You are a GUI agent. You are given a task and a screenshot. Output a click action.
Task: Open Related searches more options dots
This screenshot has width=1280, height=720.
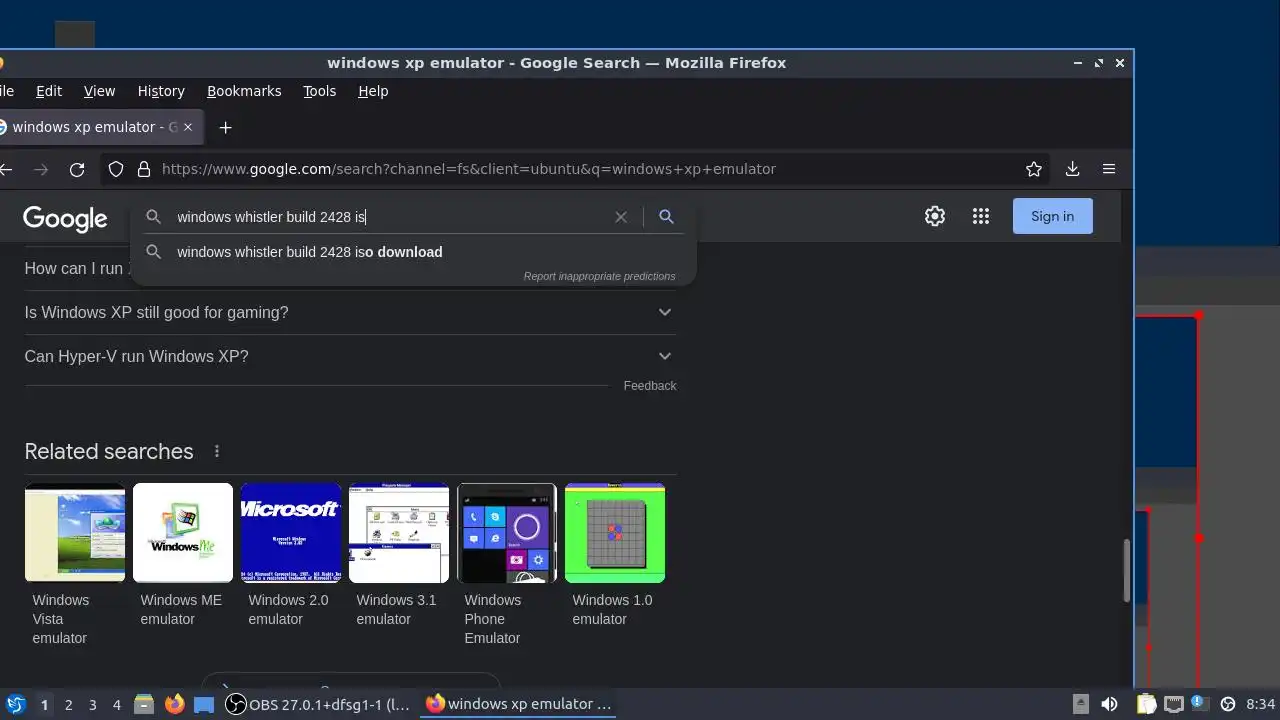pyautogui.click(x=217, y=451)
